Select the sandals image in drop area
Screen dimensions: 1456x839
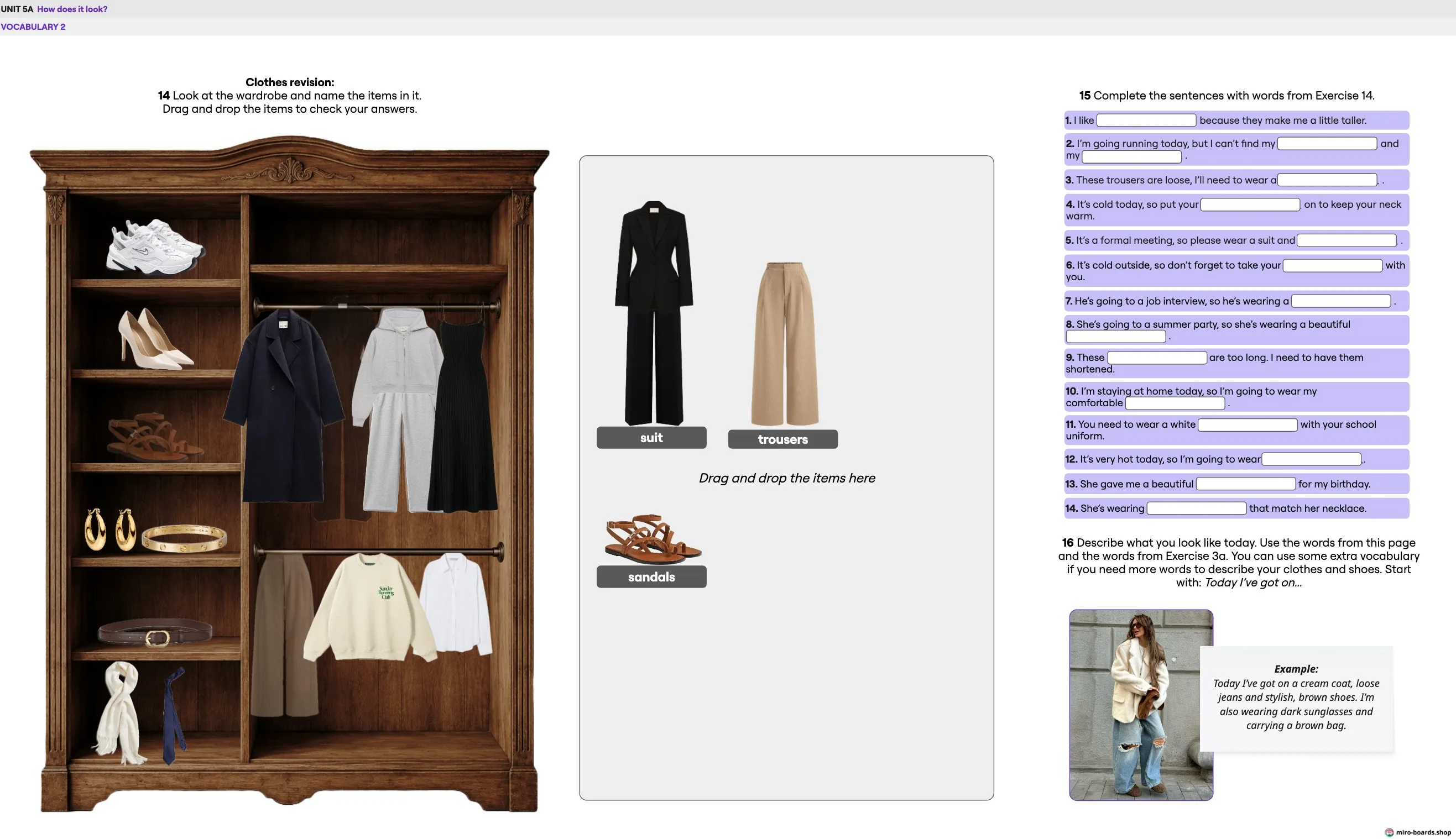pos(652,538)
